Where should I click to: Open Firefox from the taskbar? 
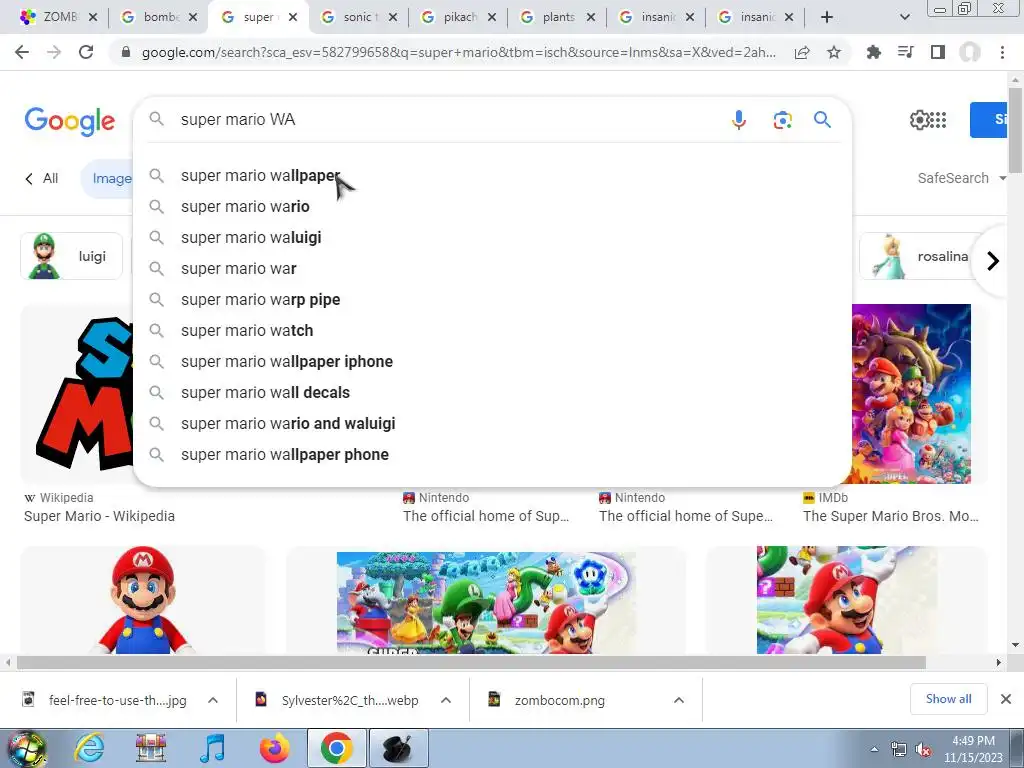tap(274, 748)
